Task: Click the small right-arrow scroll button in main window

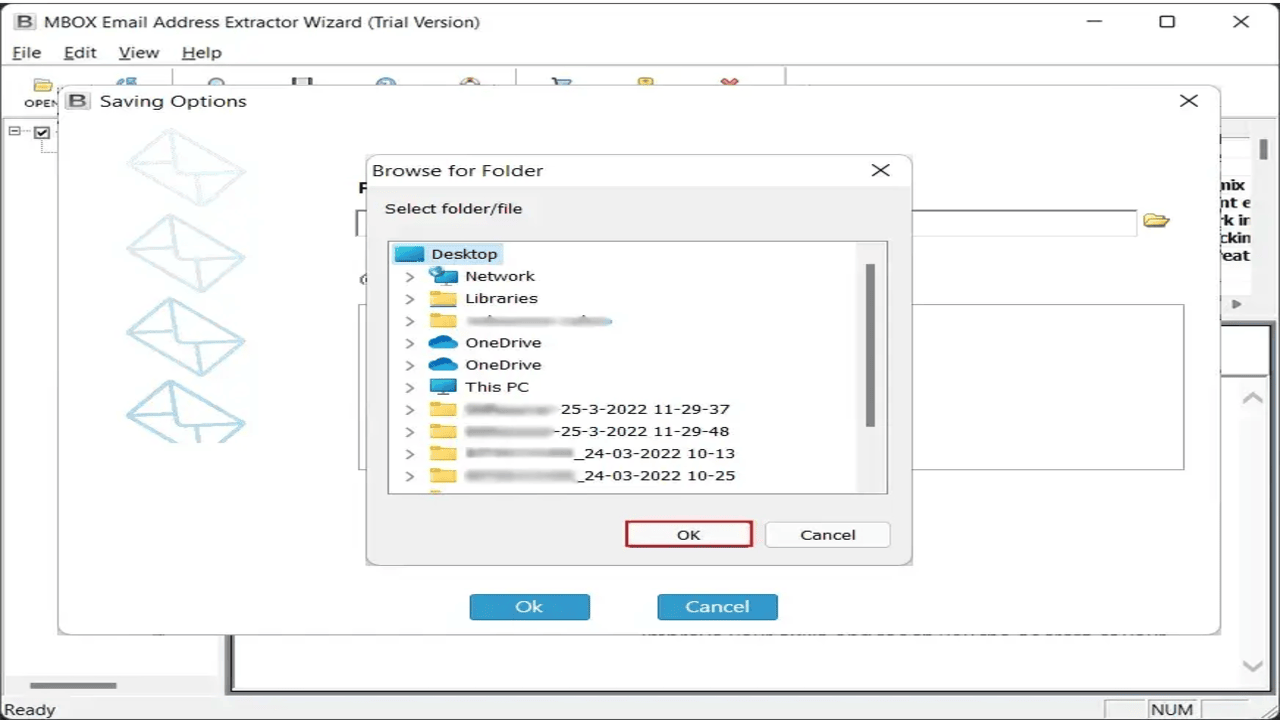Action: click(1237, 303)
